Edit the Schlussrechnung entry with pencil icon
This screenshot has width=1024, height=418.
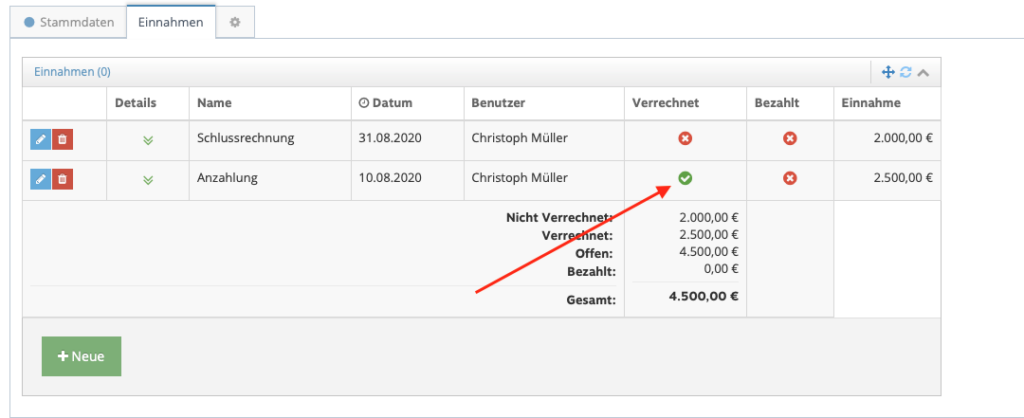point(40,139)
